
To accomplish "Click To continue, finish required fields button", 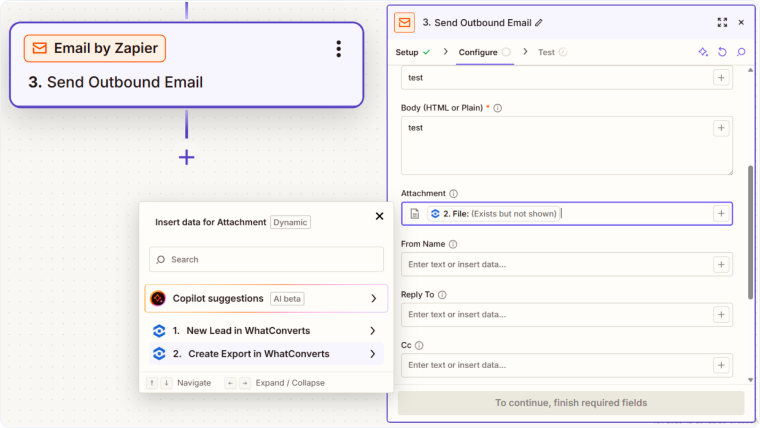I will pyautogui.click(x=571, y=403).
